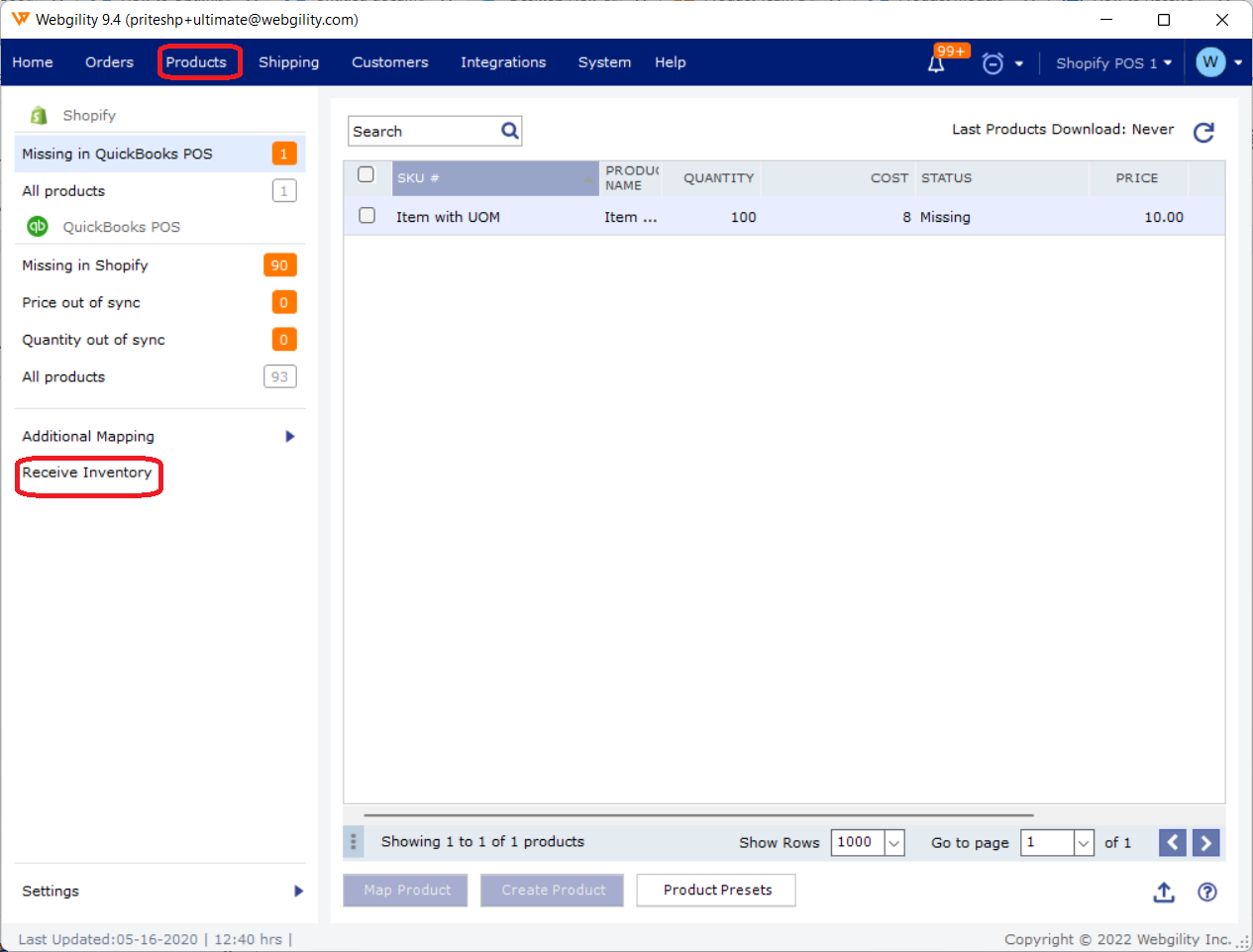Expand the Settings menu
1253x952 pixels.
298,891
